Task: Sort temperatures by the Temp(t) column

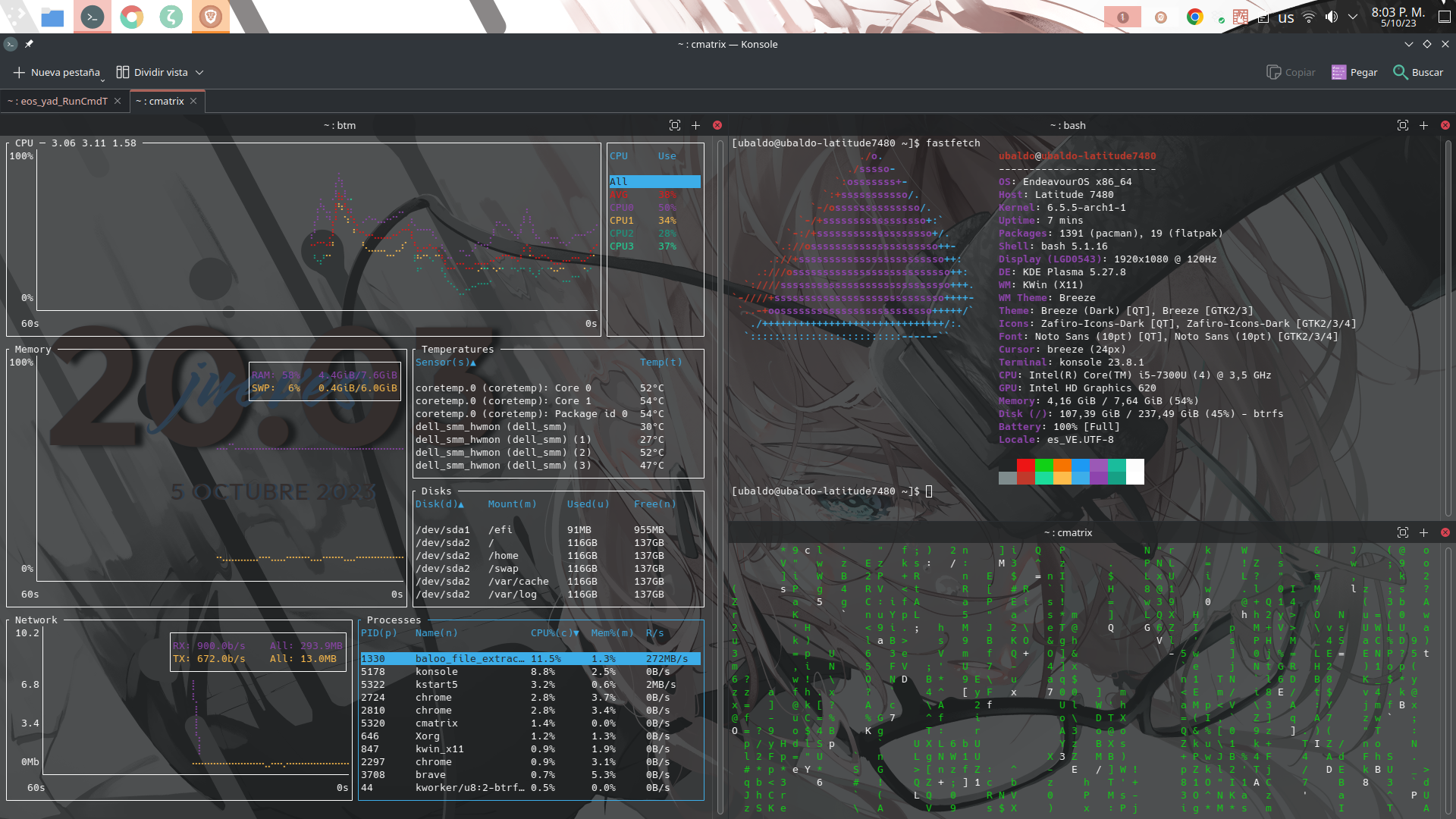Action: pyautogui.click(x=661, y=362)
